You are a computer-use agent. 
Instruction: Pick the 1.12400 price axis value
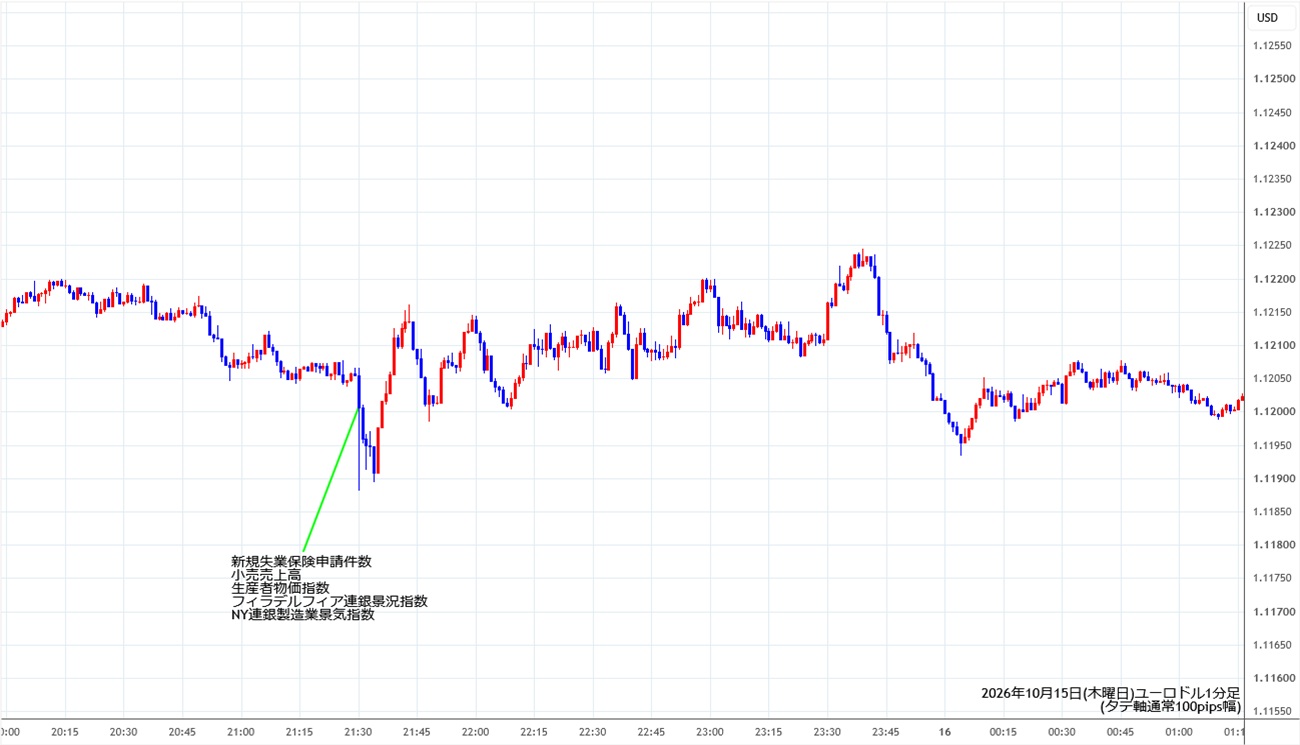1272,145
